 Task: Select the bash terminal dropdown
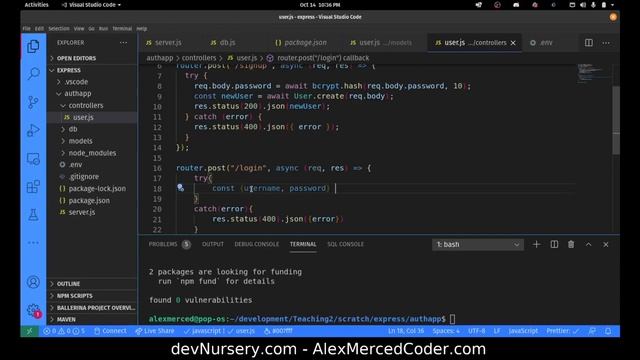[x=478, y=244]
